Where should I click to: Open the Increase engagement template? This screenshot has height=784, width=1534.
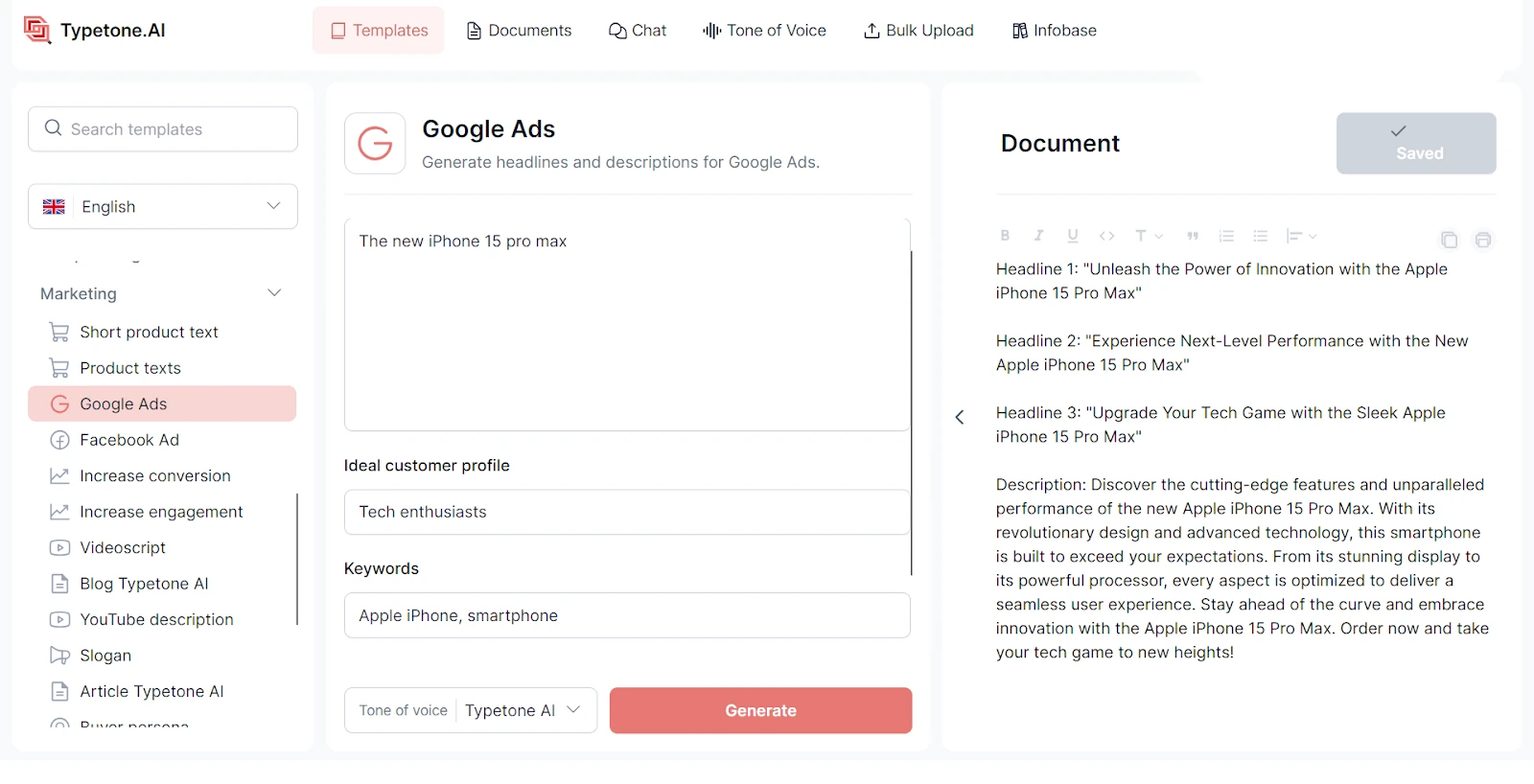(x=162, y=512)
